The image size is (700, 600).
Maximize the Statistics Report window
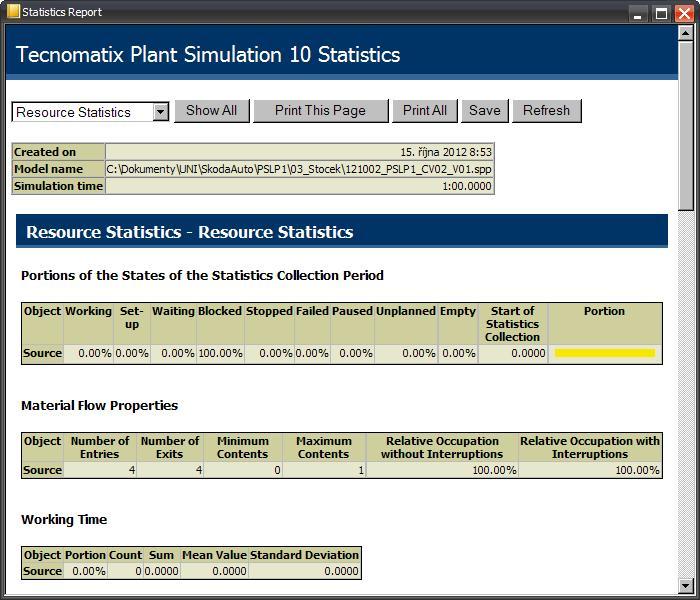click(x=661, y=13)
